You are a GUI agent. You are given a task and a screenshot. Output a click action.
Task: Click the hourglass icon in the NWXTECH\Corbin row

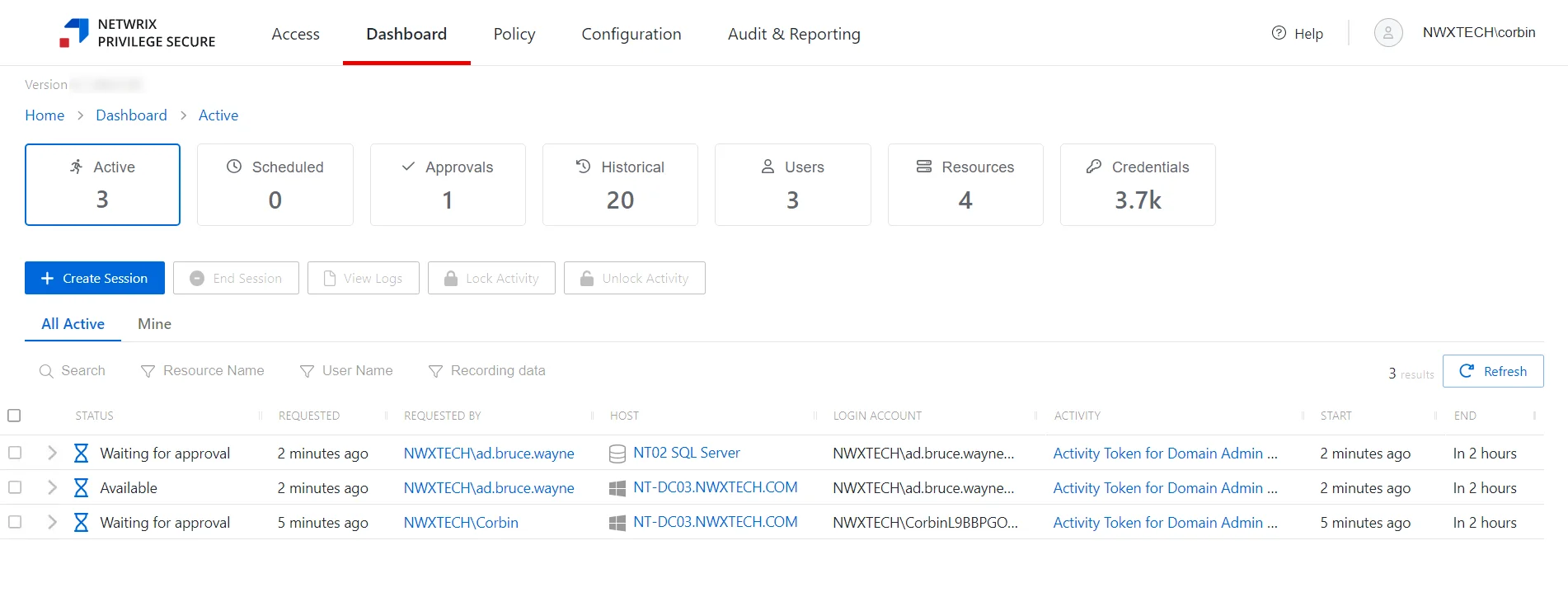click(x=81, y=523)
